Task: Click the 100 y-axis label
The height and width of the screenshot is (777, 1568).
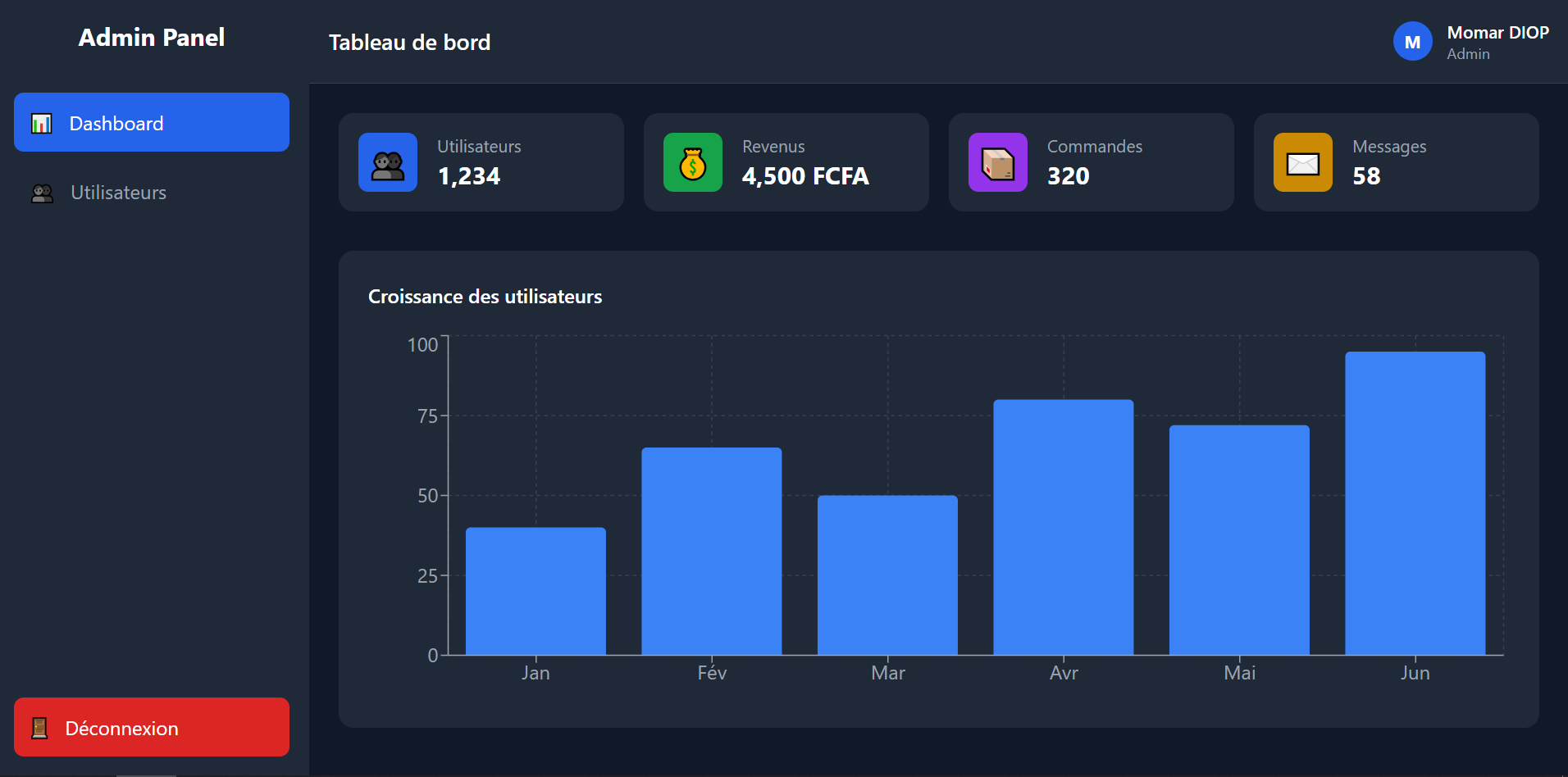Action: [423, 345]
